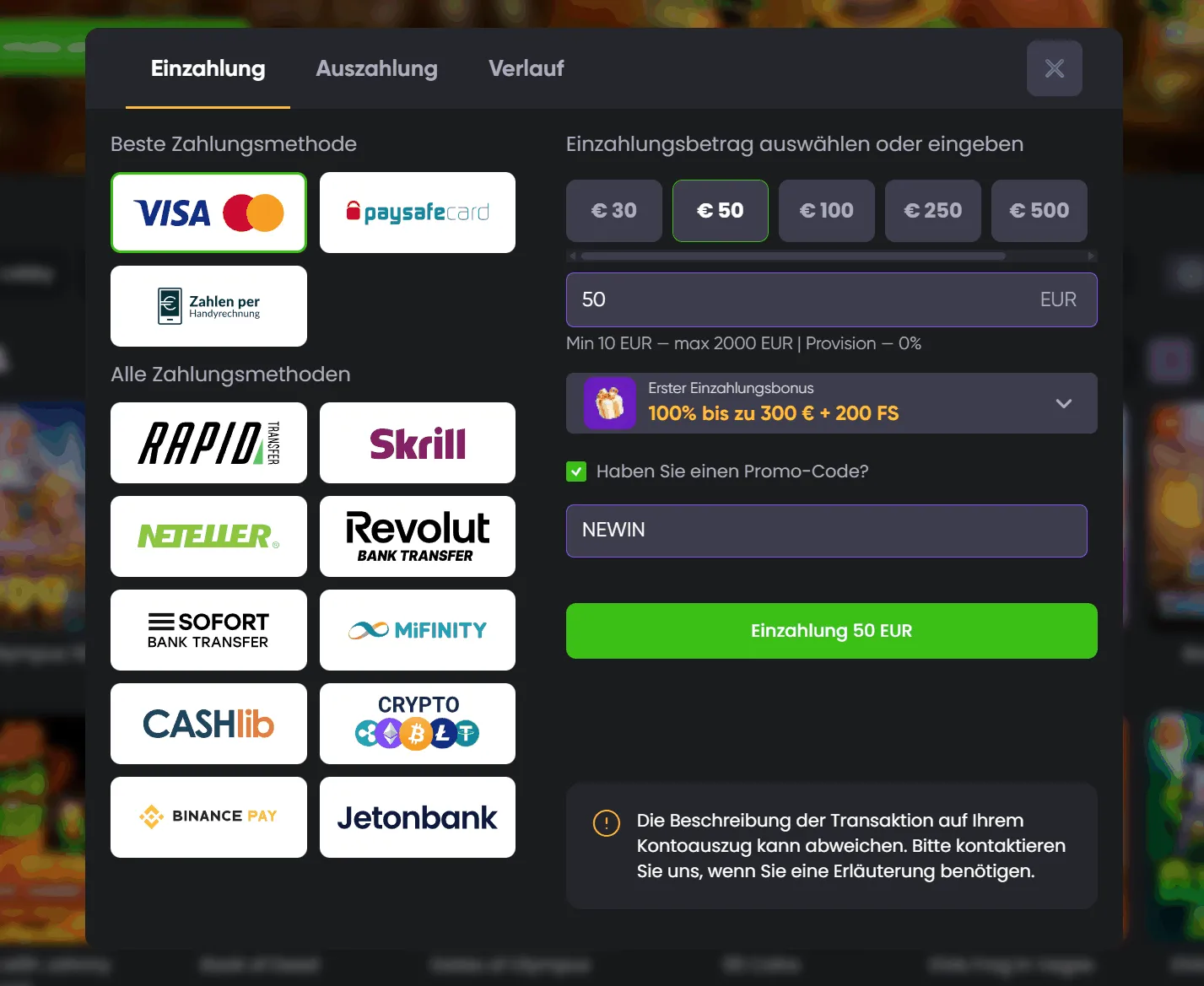Pick the MiFinity payment option

[418, 630]
